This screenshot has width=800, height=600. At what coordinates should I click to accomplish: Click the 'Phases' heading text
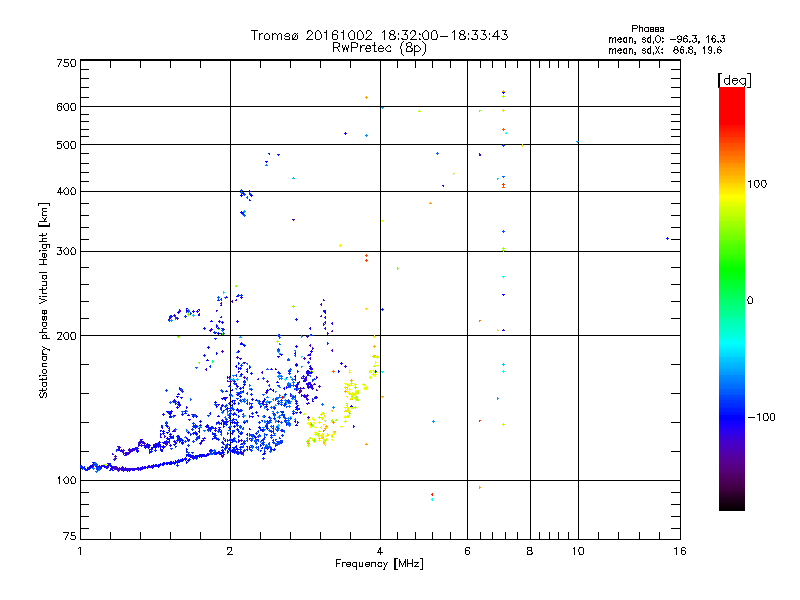click(647, 29)
